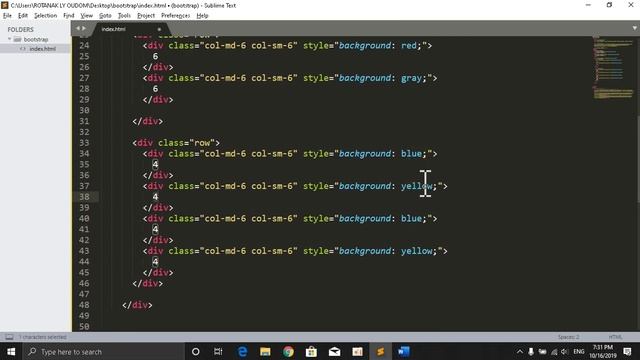This screenshot has width=640, height=360.
Task: Click the minimap code preview
Action: click(x=613, y=67)
